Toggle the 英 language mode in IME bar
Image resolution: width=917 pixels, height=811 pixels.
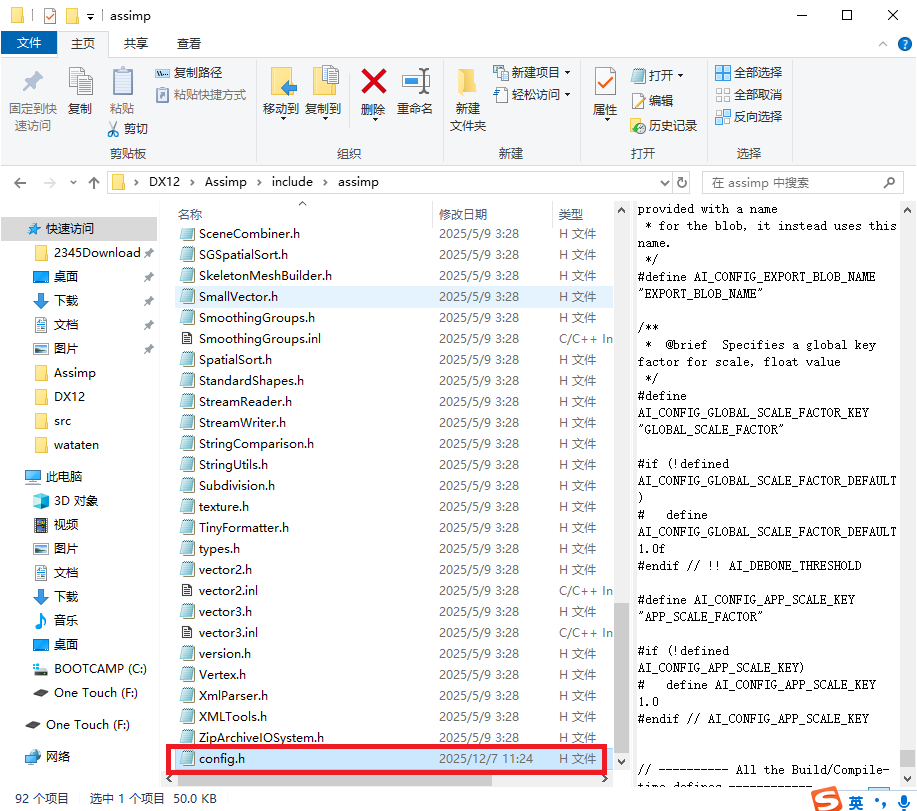(856, 802)
